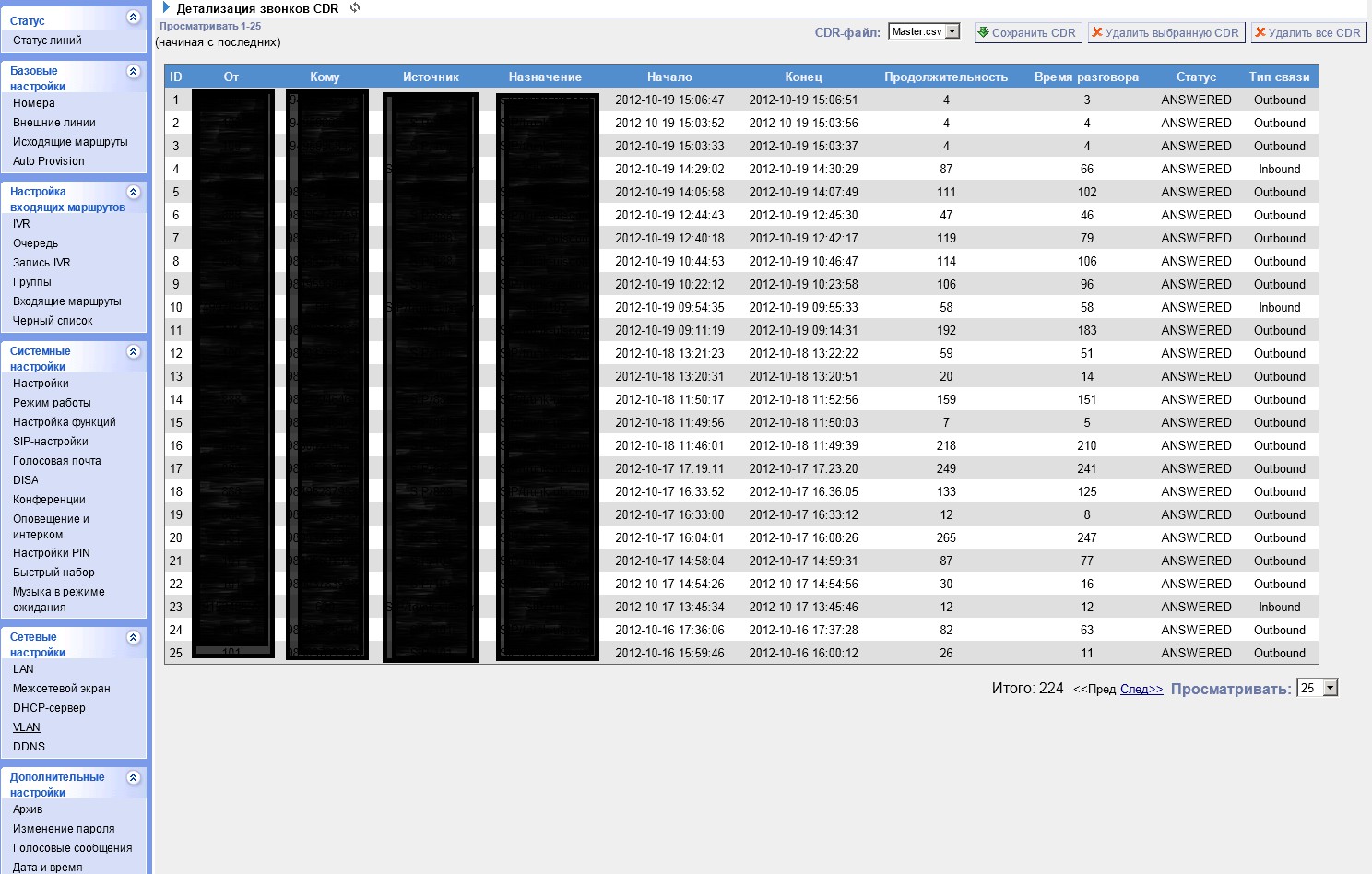Open Архив in the sidebar

[28, 809]
